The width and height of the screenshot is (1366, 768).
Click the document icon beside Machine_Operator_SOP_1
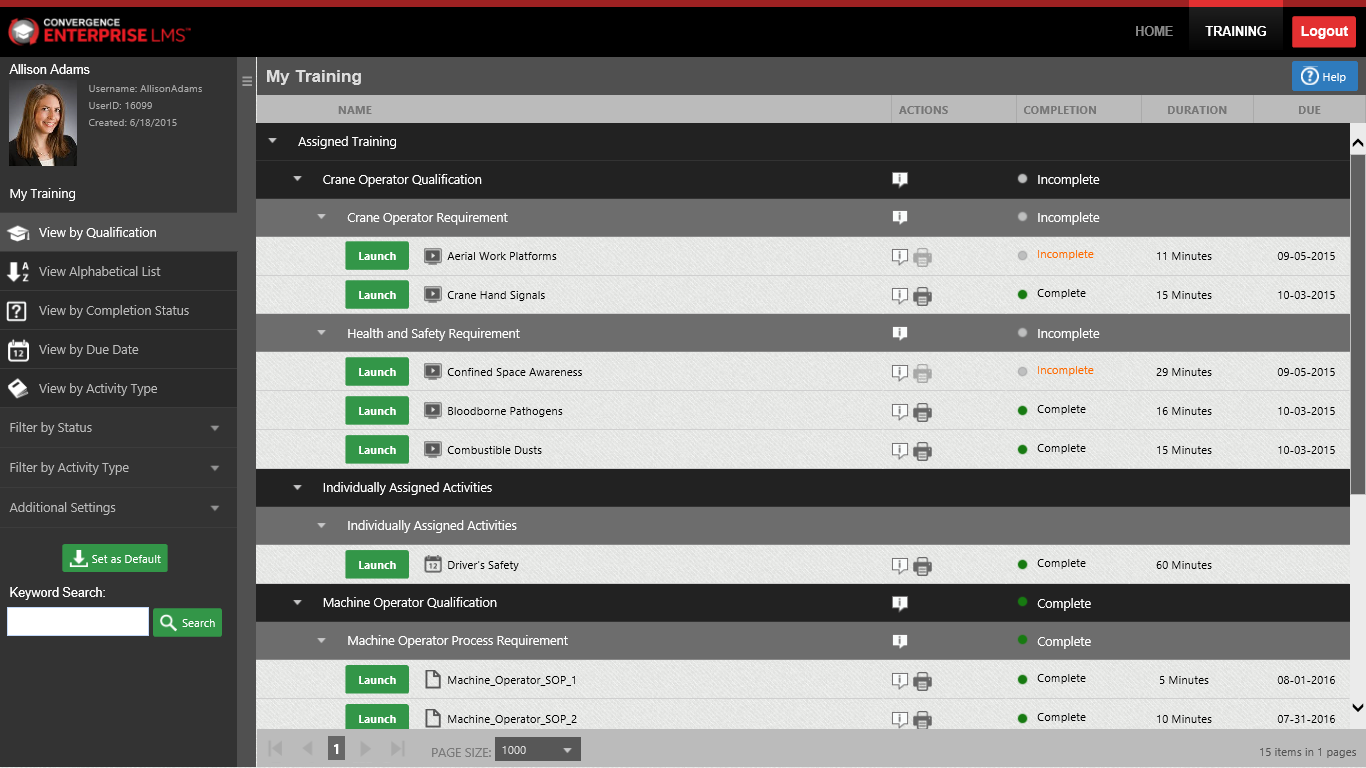point(433,679)
